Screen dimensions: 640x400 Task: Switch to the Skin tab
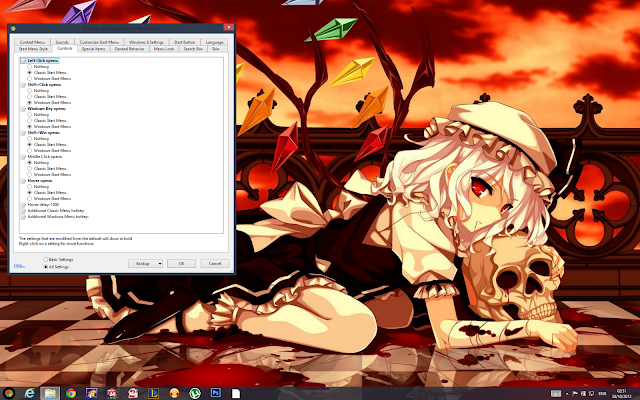tap(216, 49)
